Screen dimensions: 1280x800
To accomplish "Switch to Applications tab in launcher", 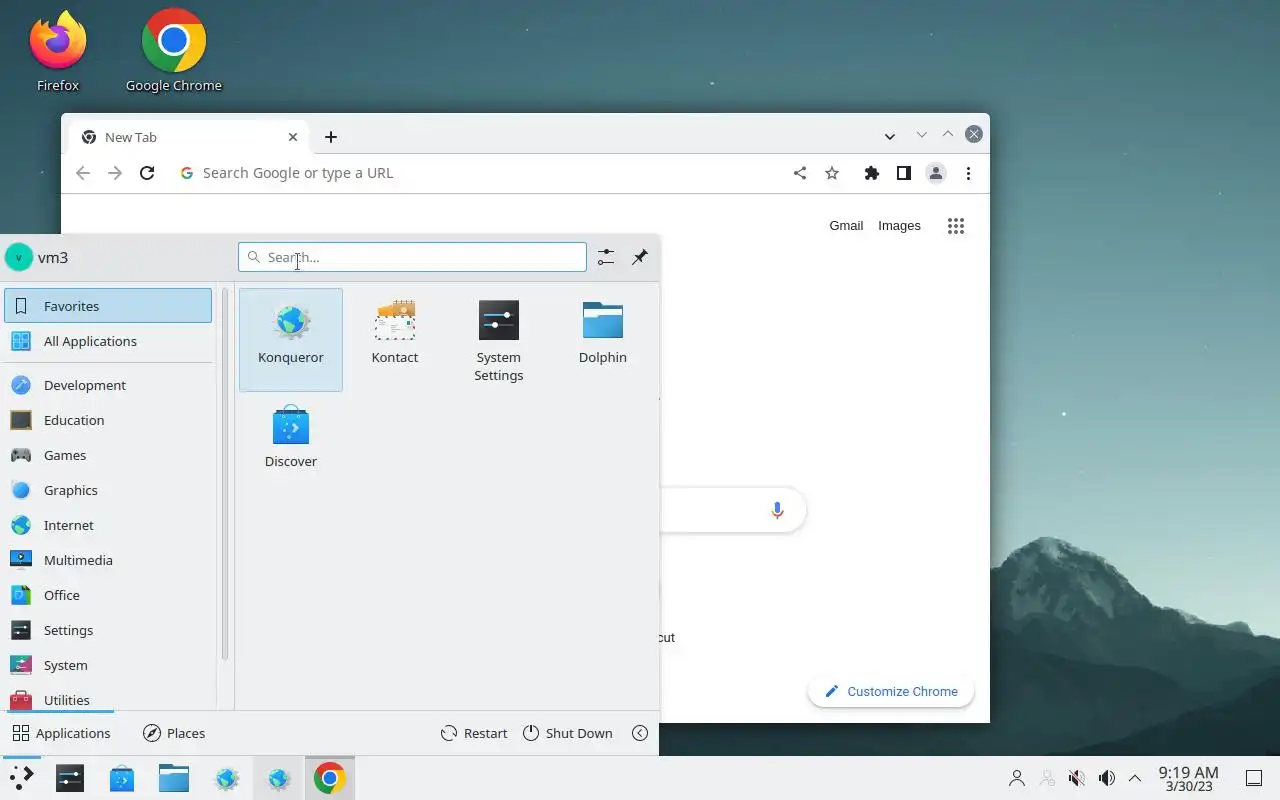I will tap(61, 733).
